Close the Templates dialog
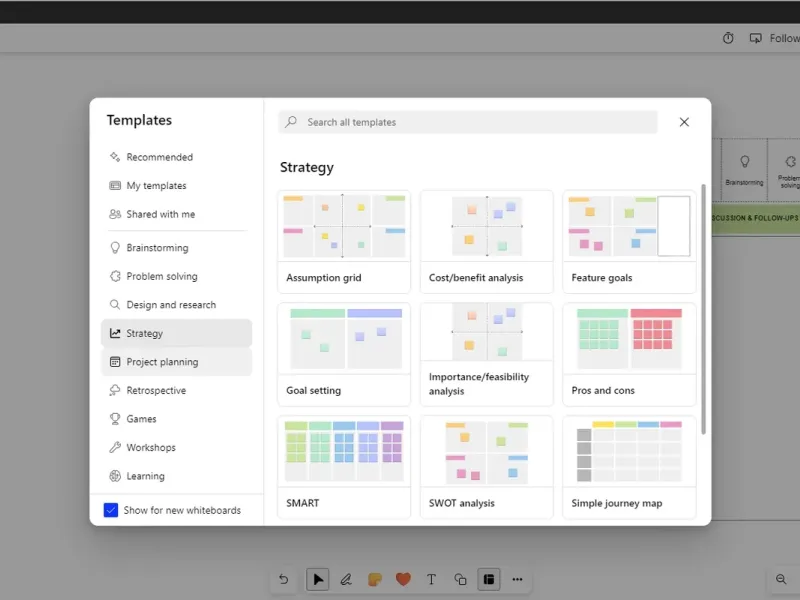This screenshot has width=800, height=600. click(x=684, y=122)
